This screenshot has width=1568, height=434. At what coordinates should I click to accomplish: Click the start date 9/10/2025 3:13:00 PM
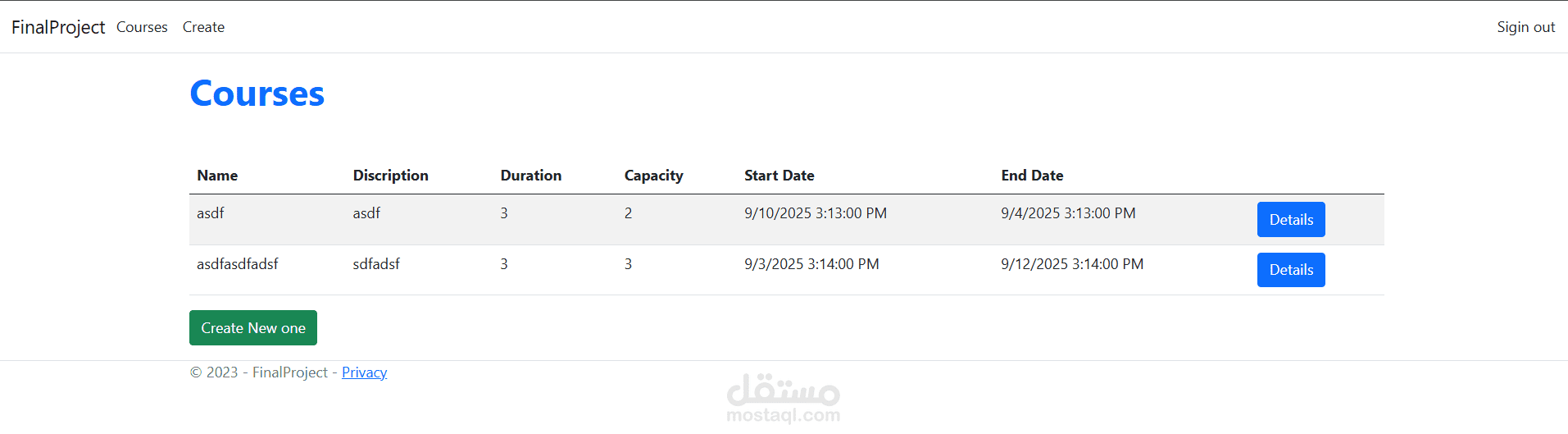coord(816,213)
